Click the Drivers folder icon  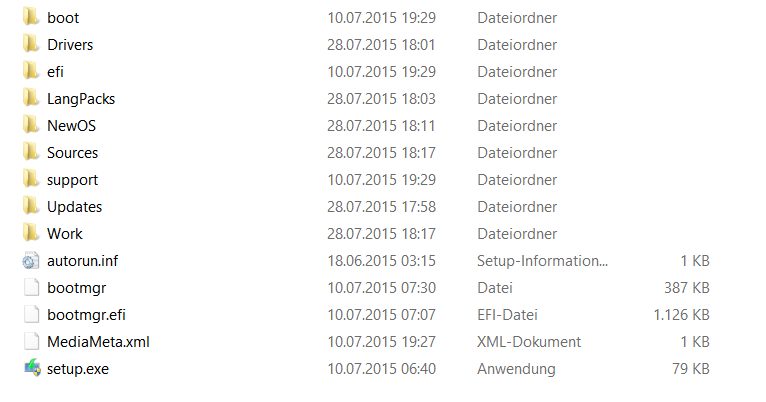31,44
